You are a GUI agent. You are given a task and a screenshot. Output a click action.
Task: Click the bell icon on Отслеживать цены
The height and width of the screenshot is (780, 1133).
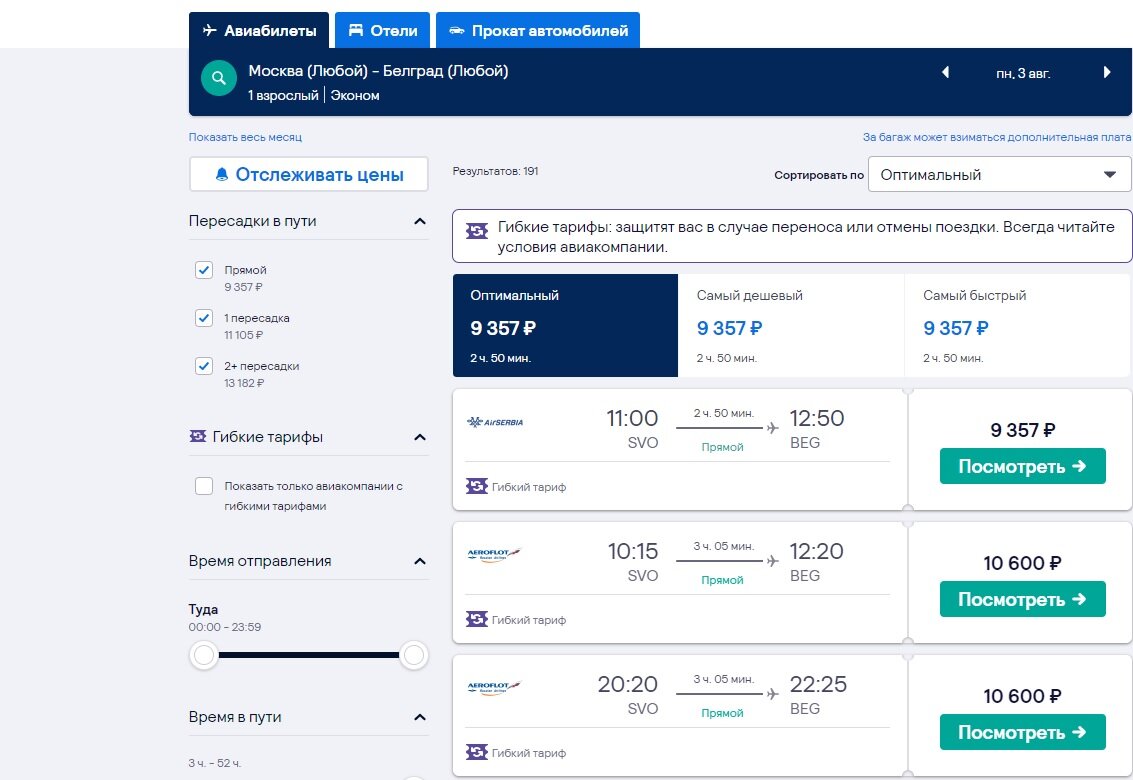tap(222, 174)
